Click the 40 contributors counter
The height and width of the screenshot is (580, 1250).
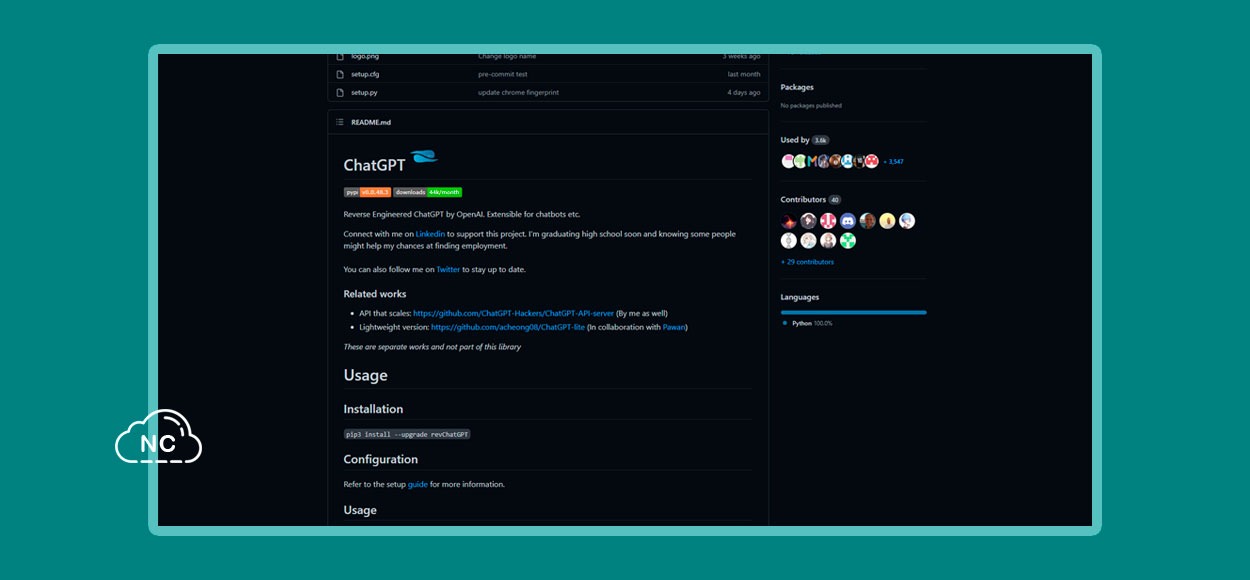(x=835, y=200)
